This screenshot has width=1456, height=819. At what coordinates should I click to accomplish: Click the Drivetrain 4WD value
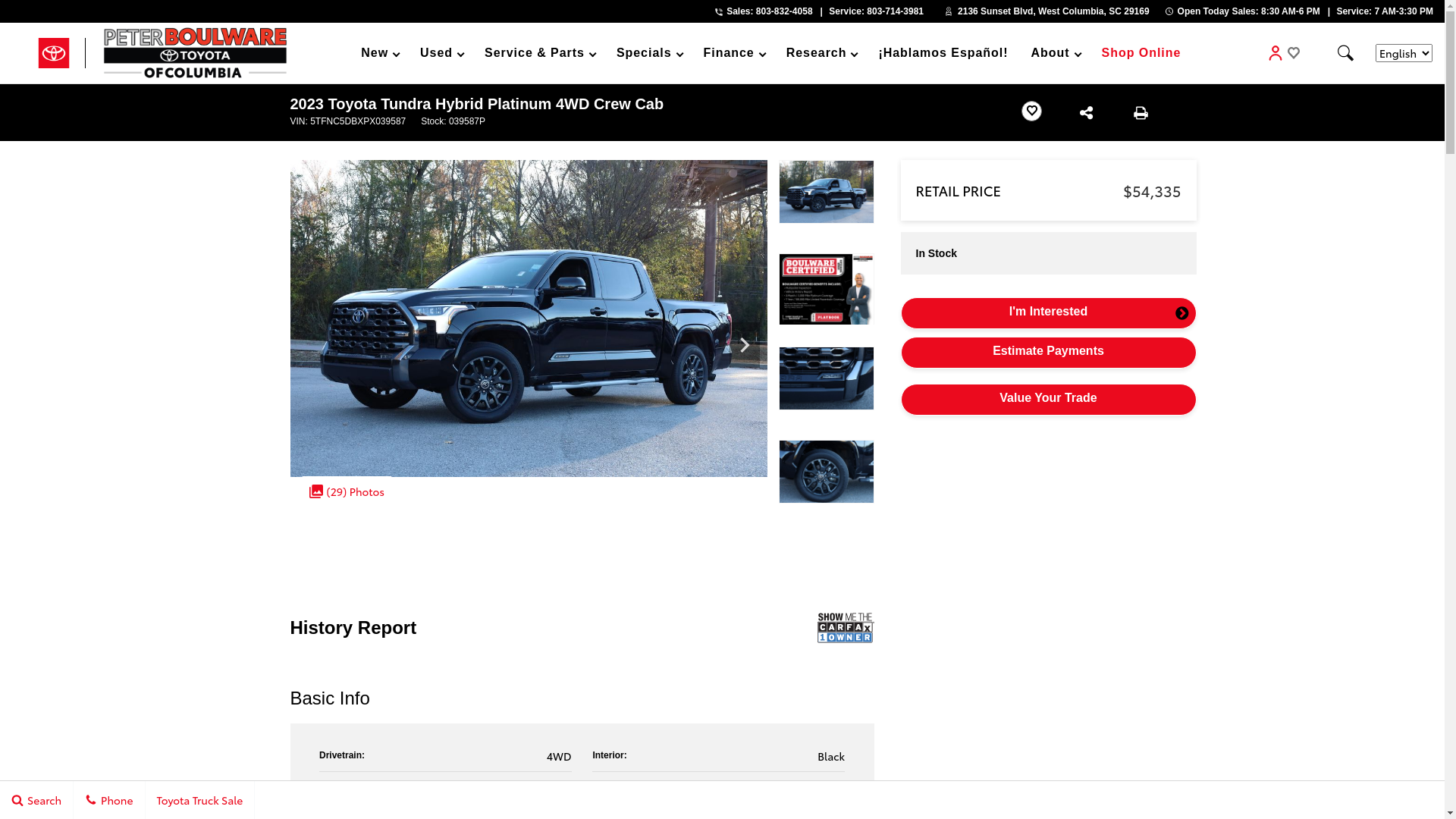559,756
